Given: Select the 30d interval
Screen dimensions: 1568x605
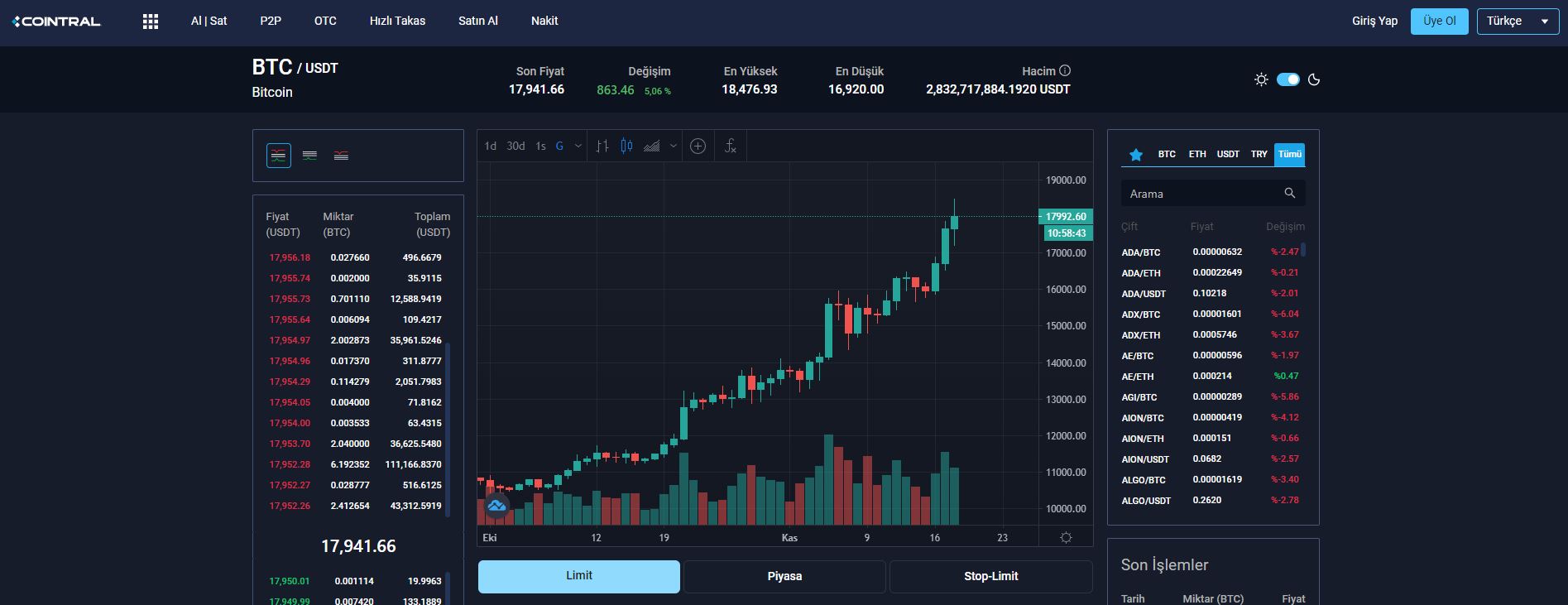Looking at the screenshot, I should [515, 146].
